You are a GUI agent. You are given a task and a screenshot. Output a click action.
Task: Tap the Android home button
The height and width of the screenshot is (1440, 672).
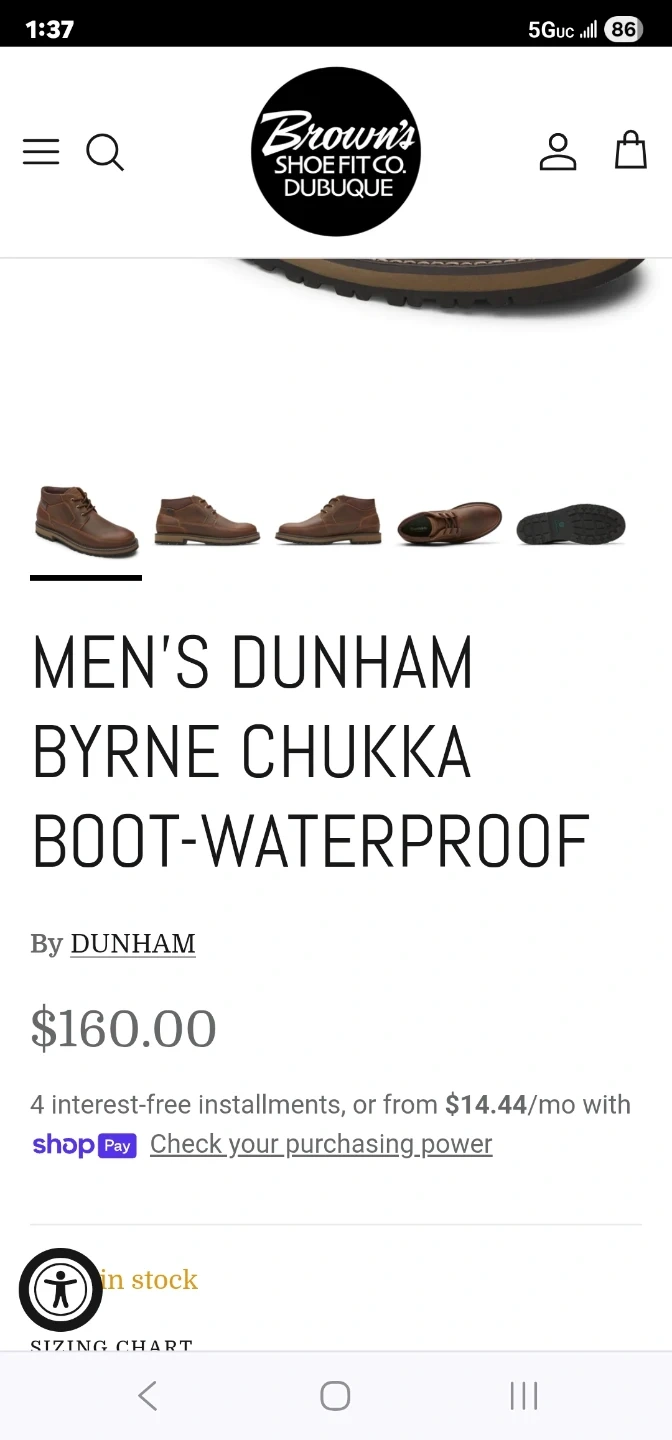(x=335, y=1396)
